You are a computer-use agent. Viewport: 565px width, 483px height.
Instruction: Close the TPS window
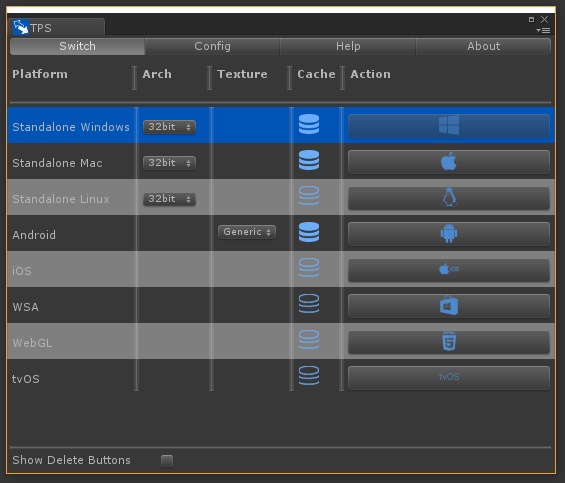coord(544,19)
